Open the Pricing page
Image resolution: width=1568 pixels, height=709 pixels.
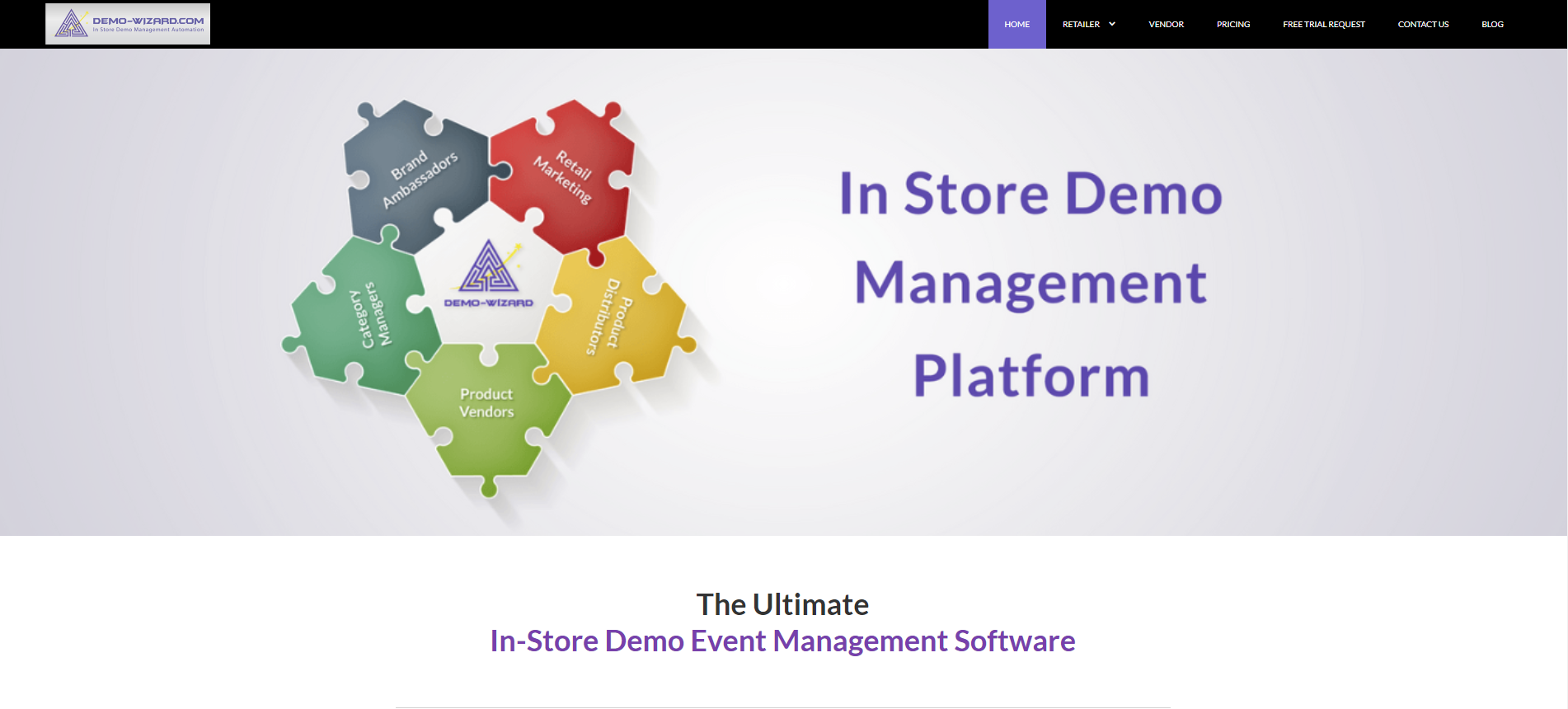tap(1233, 24)
